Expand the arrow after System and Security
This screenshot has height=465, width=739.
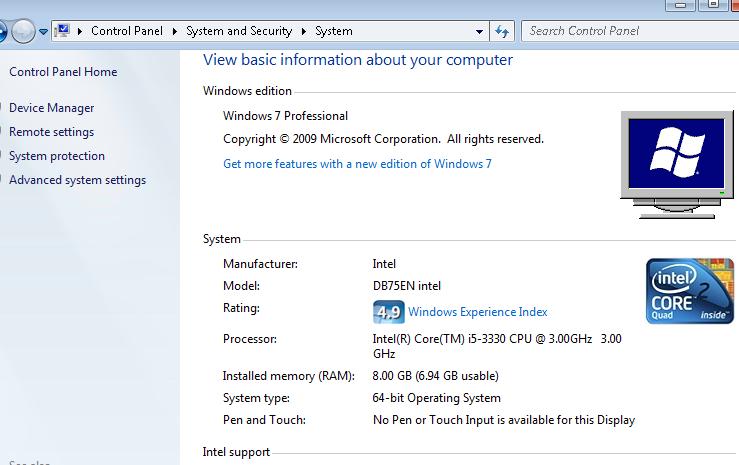304,32
